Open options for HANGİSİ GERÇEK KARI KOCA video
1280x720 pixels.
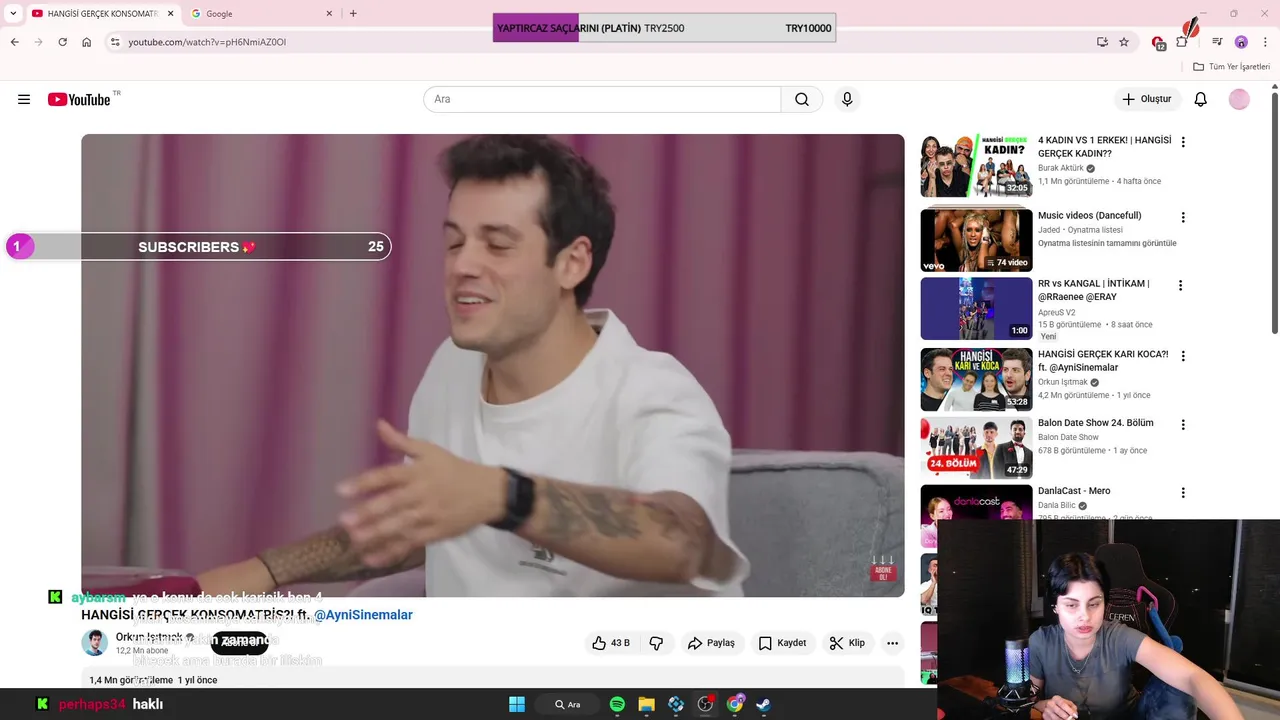click(1183, 355)
